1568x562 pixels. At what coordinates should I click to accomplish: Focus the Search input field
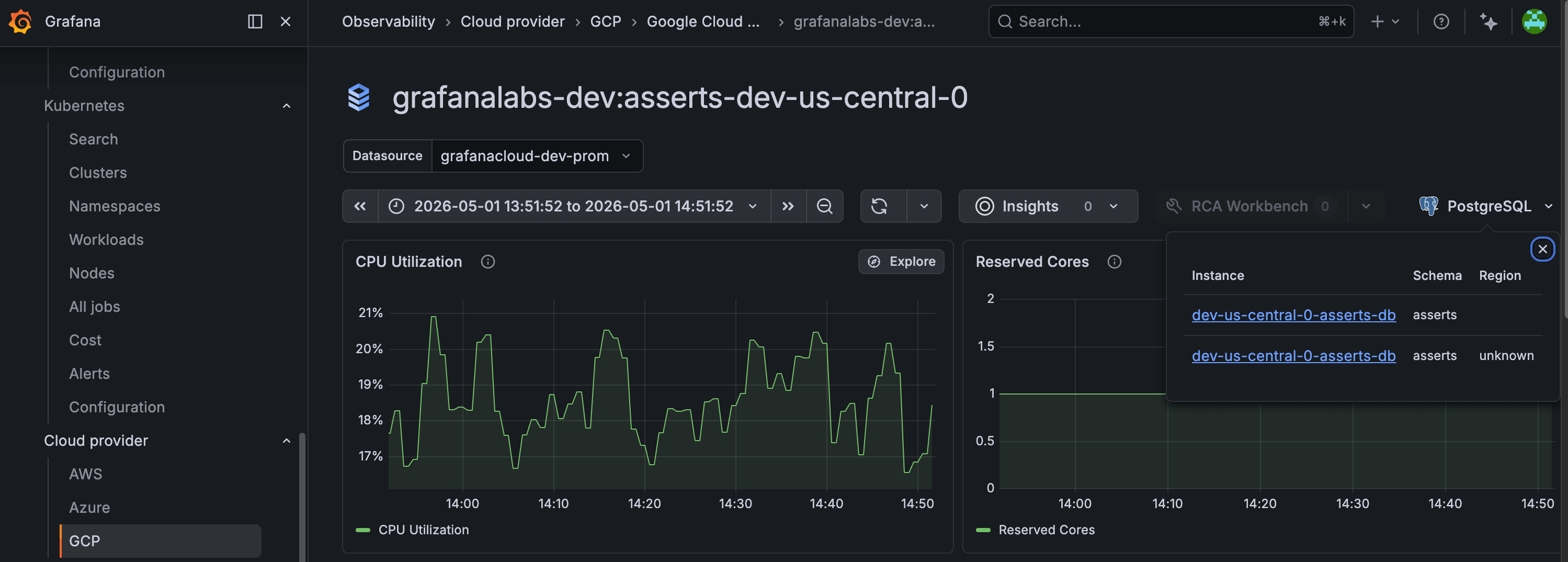[1171, 21]
